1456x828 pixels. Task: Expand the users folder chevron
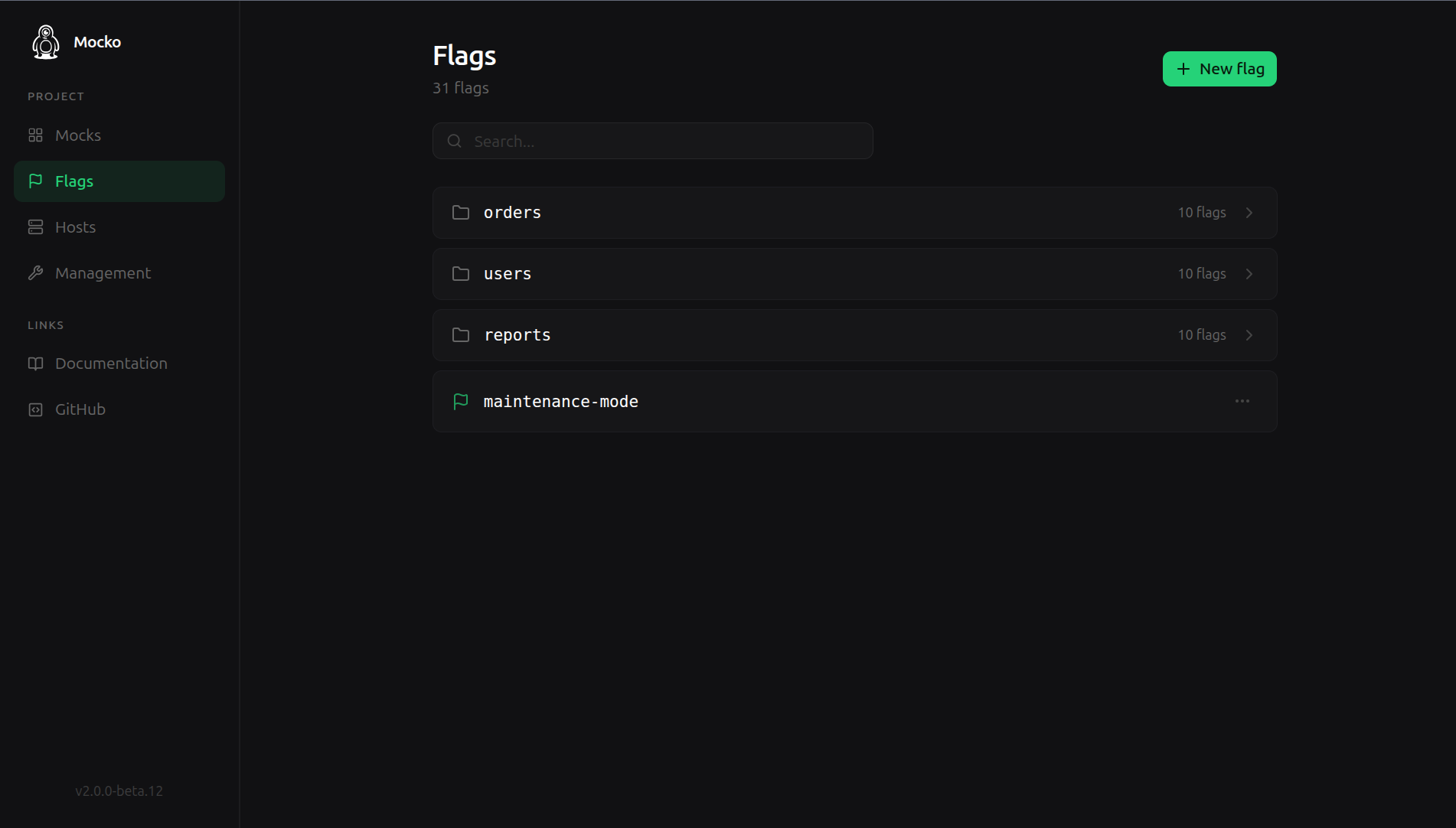[1249, 274]
